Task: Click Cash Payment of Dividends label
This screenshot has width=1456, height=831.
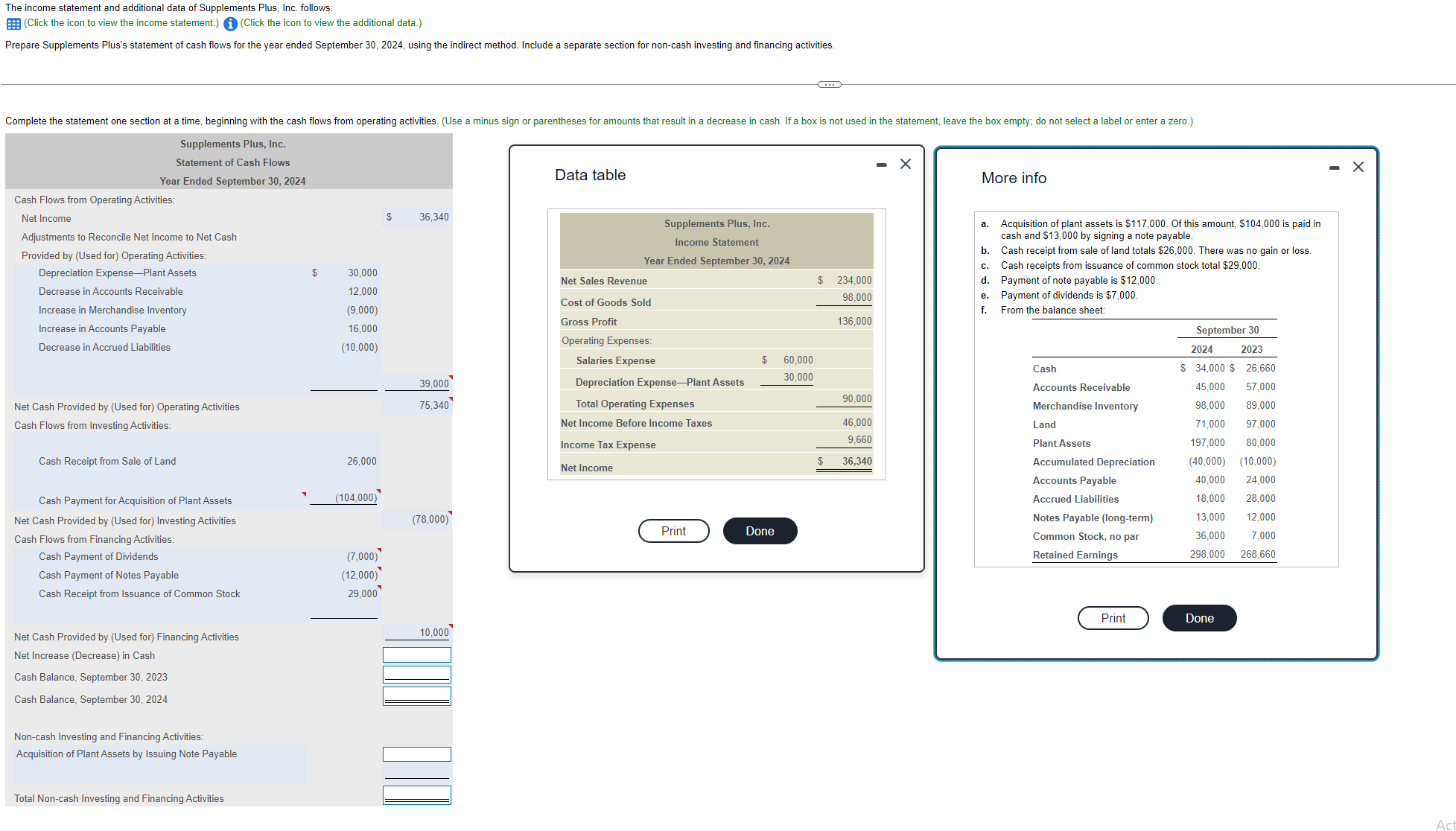Action: (x=98, y=557)
